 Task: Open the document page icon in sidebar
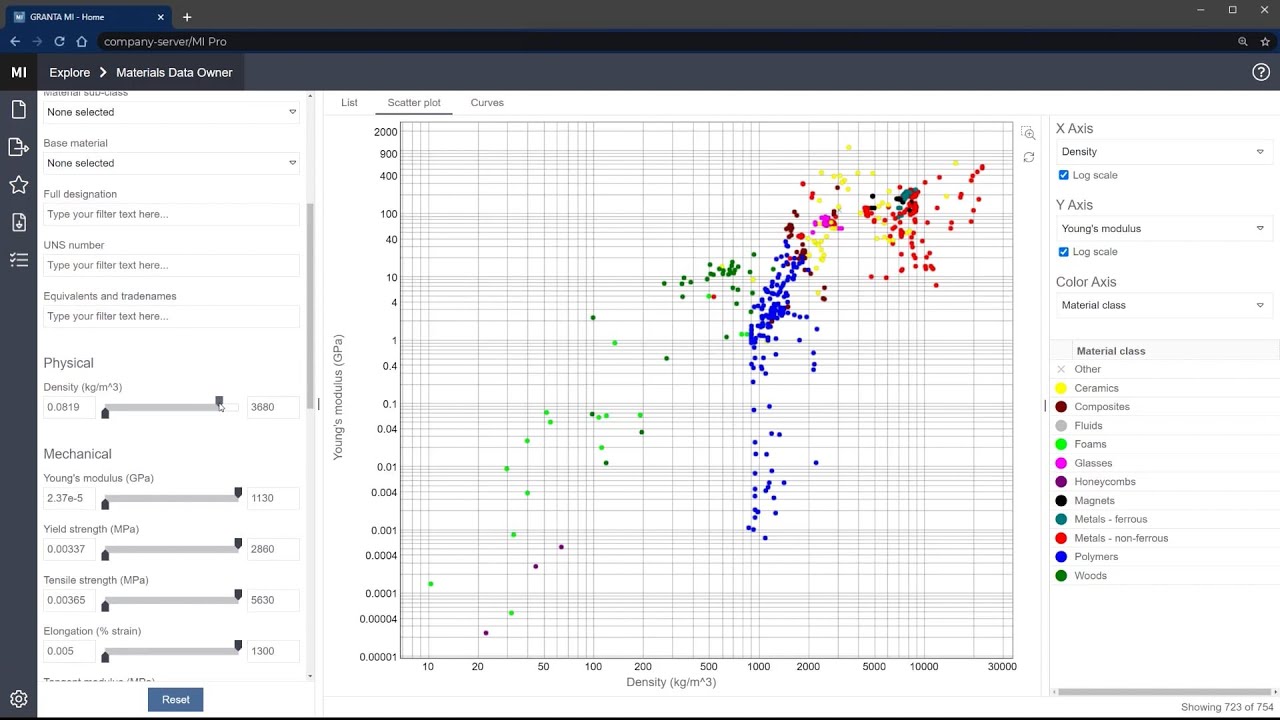point(18,110)
